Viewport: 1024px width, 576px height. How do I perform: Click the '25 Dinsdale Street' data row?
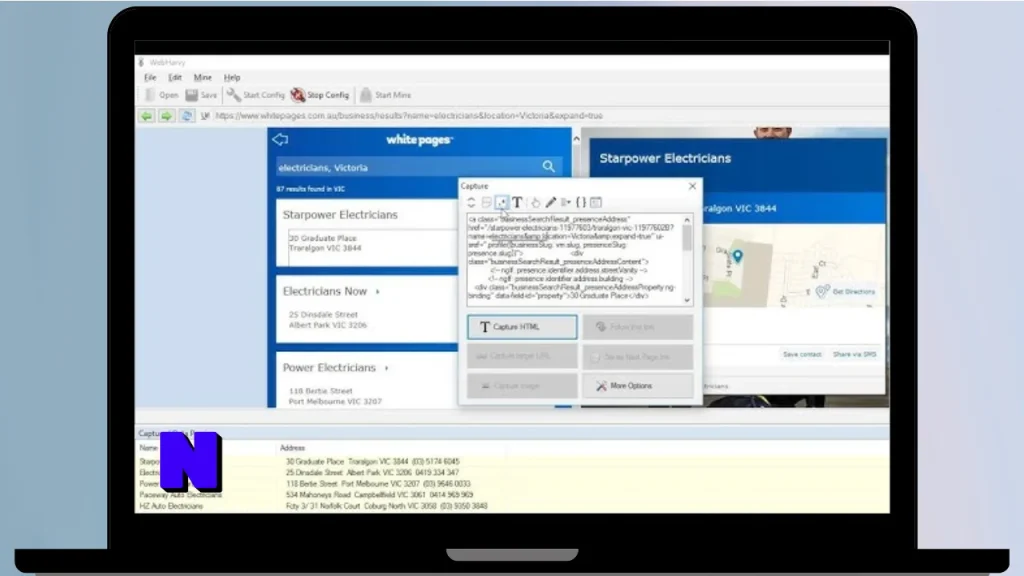tap(512, 473)
